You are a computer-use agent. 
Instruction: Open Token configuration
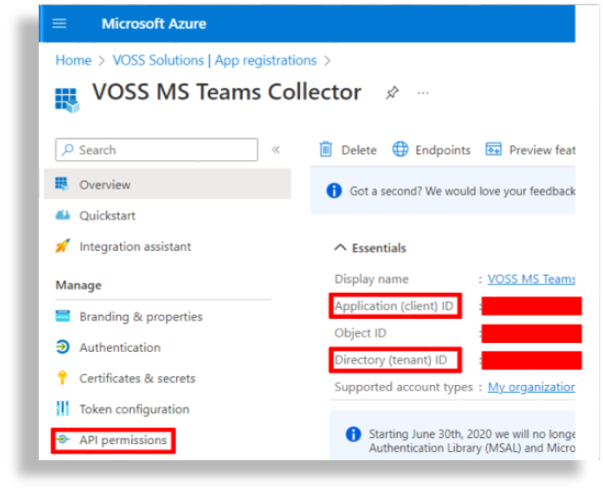click(x=134, y=409)
